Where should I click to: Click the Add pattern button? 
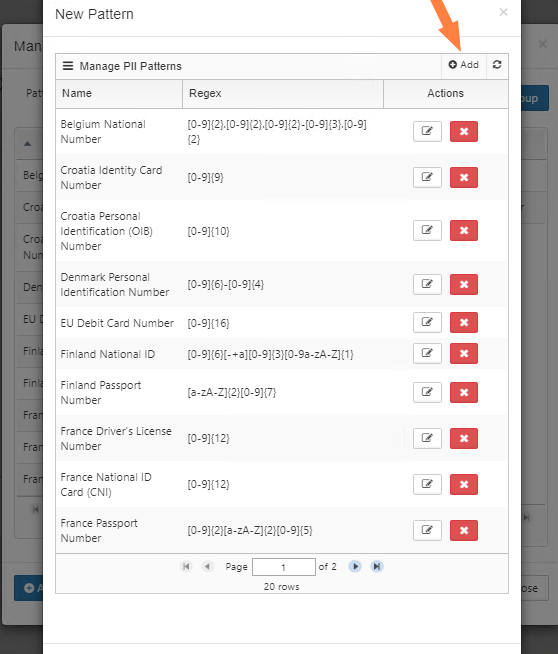[463, 65]
